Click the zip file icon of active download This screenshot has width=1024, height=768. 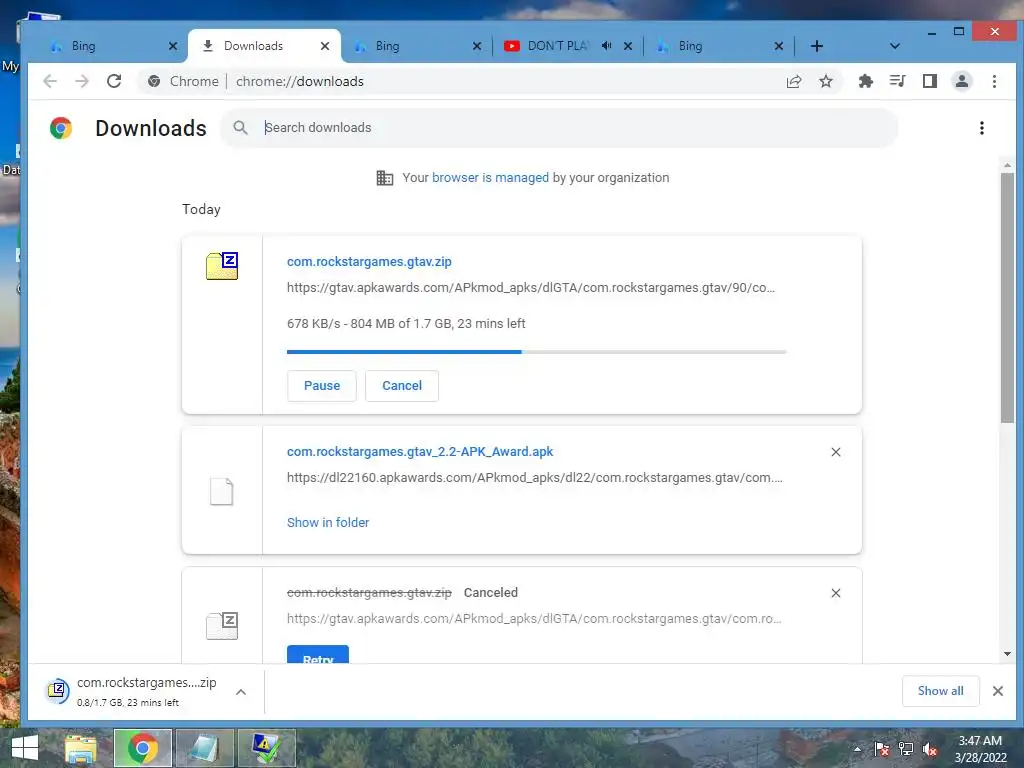pos(222,266)
